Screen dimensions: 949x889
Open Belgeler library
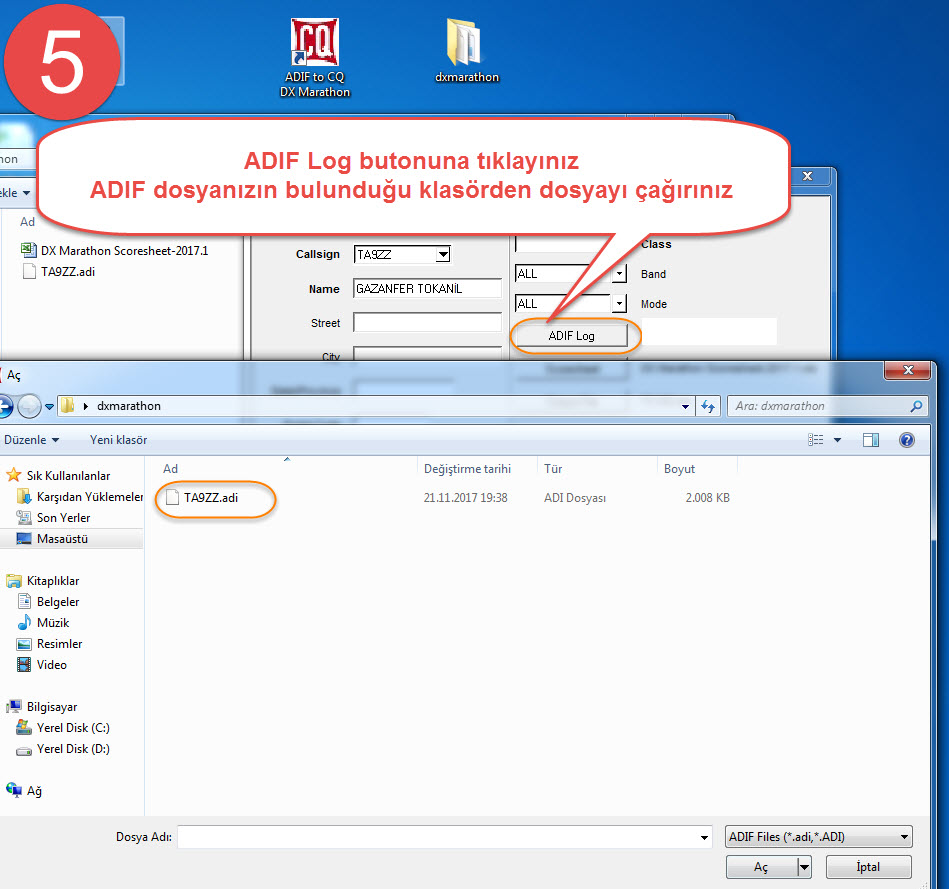pyautogui.click(x=50, y=602)
